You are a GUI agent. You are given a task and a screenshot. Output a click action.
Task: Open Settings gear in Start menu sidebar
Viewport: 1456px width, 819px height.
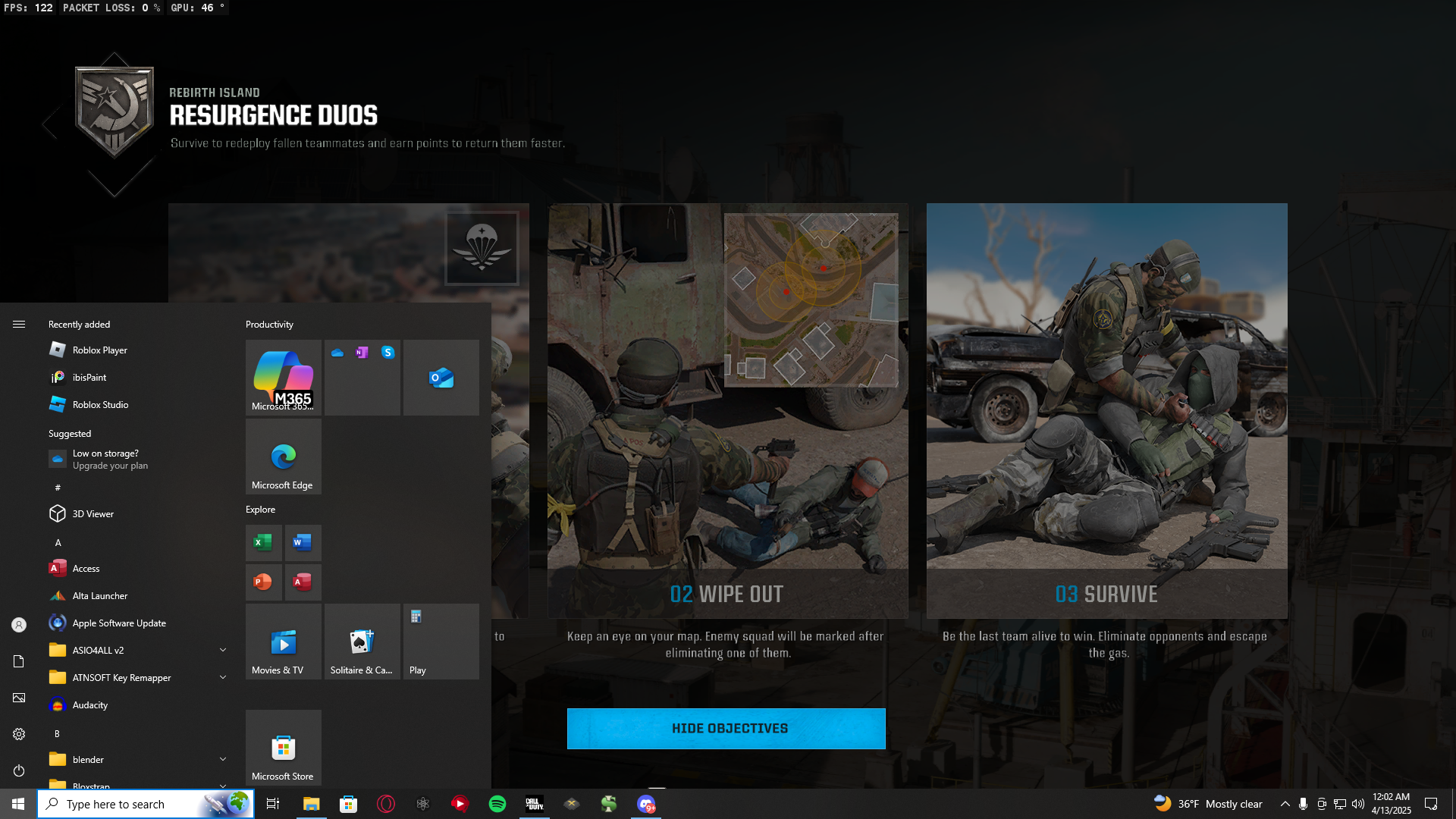click(x=19, y=734)
